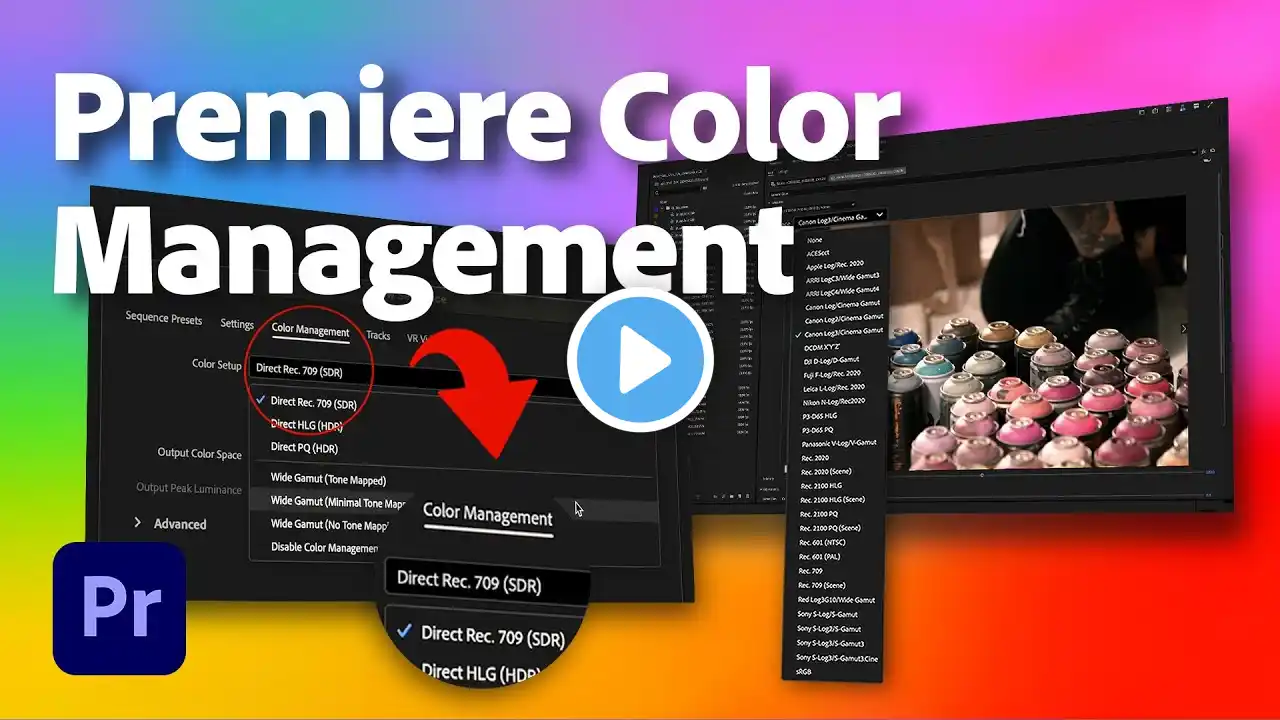Pick Red Log3G10/Wide Gamut
The height and width of the screenshot is (720, 1280).
pyautogui.click(x=836, y=600)
